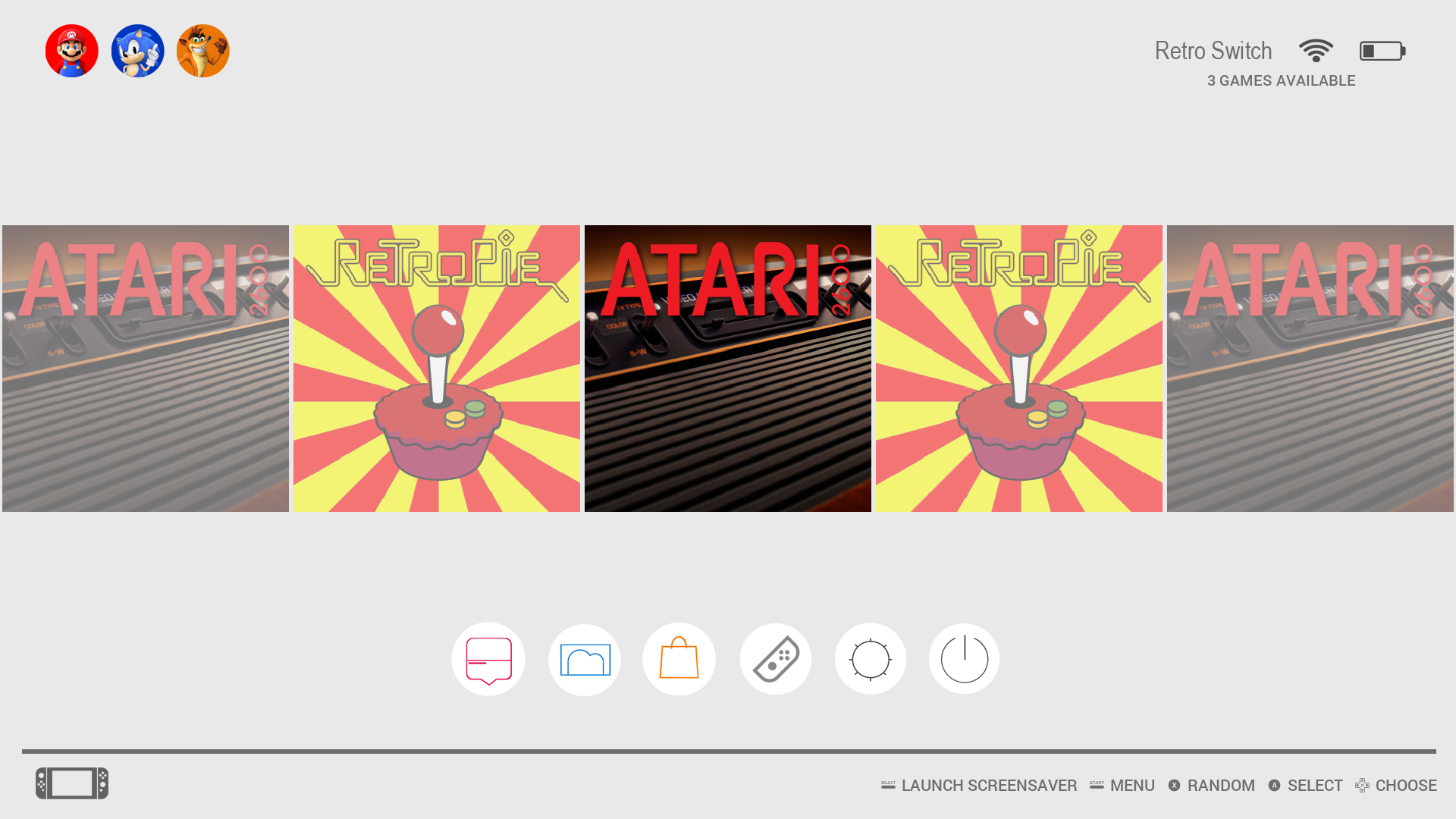Click the Crash Bandicoot avatar icon

click(202, 51)
